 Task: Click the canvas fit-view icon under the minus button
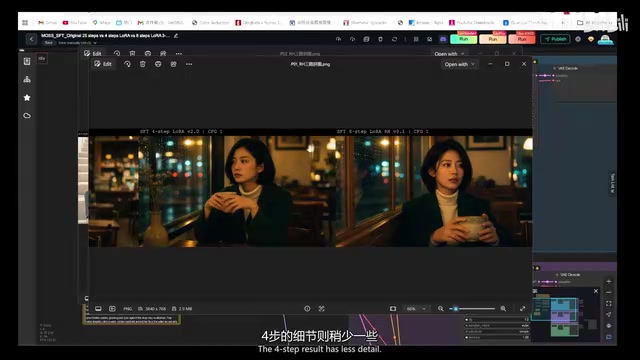(x=609, y=304)
